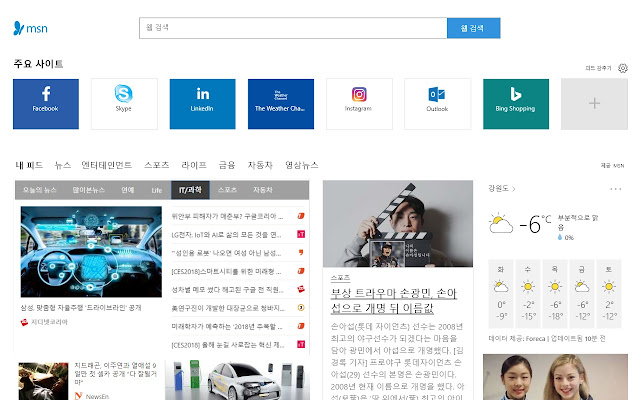Viewport: 640px width, 400px height.
Task: Open the self-driving car interior thumbnail
Action: (x=91, y=251)
